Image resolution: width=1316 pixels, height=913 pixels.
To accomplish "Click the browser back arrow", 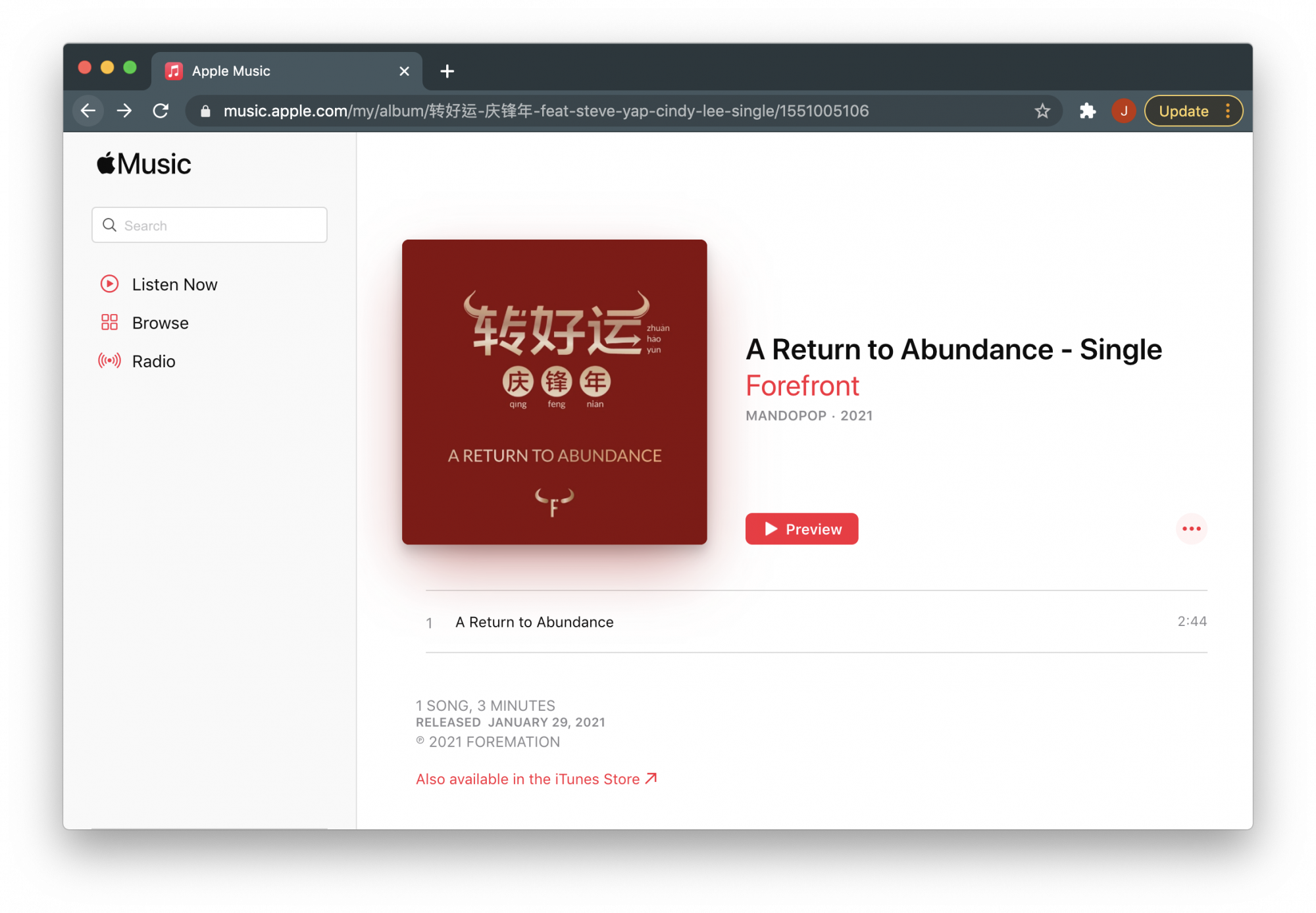I will 88,111.
